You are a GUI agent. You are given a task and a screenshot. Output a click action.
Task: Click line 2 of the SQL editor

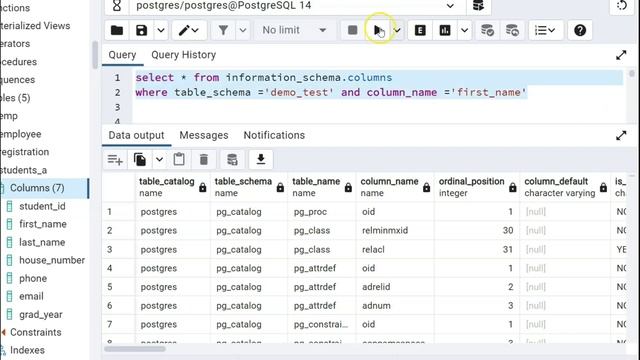point(331,93)
